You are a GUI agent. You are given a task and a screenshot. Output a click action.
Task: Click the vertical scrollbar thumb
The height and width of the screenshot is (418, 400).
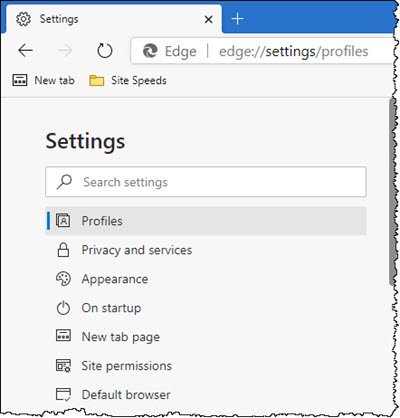click(x=393, y=192)
